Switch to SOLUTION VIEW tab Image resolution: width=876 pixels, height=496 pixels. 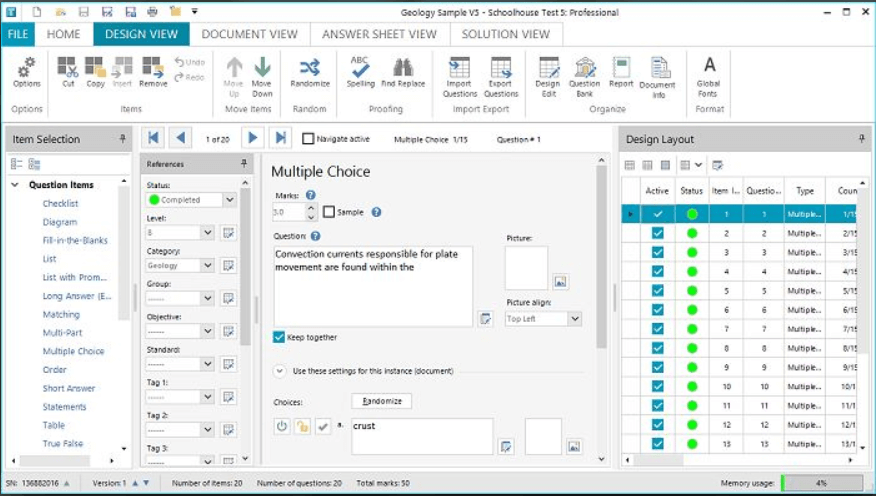click(506, 34)
